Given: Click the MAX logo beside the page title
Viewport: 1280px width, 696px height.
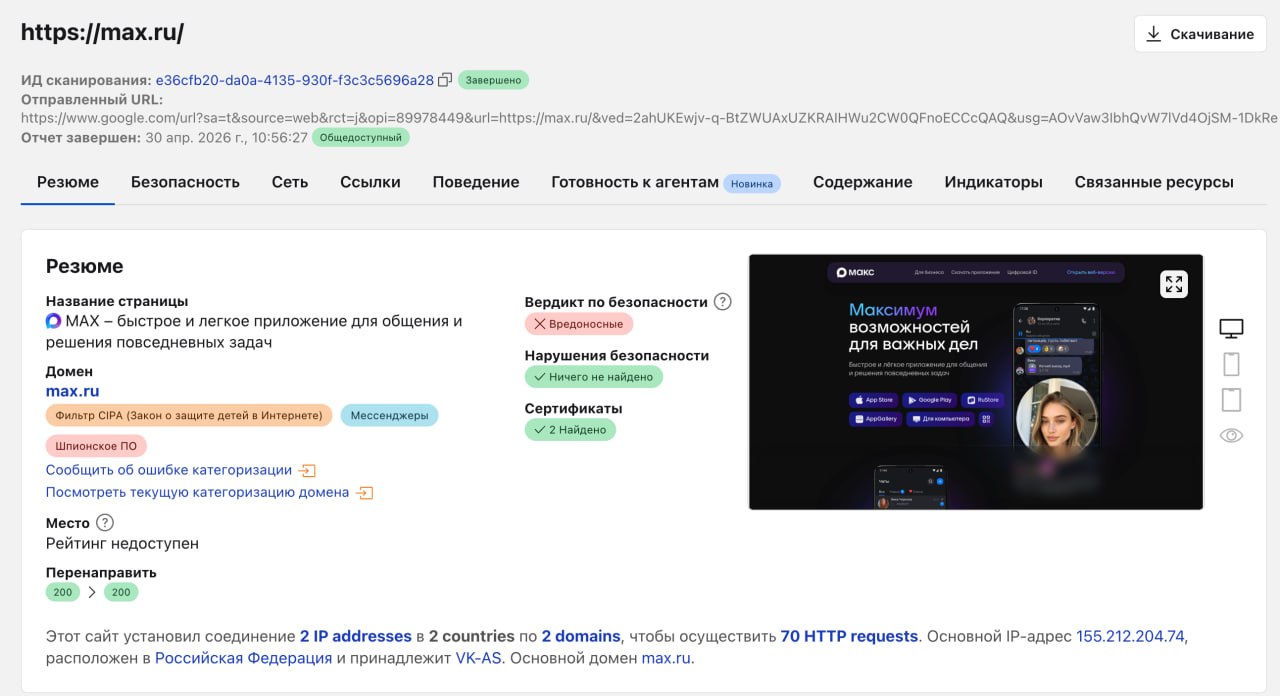Looking at the screenshot, I should (52, 320).
